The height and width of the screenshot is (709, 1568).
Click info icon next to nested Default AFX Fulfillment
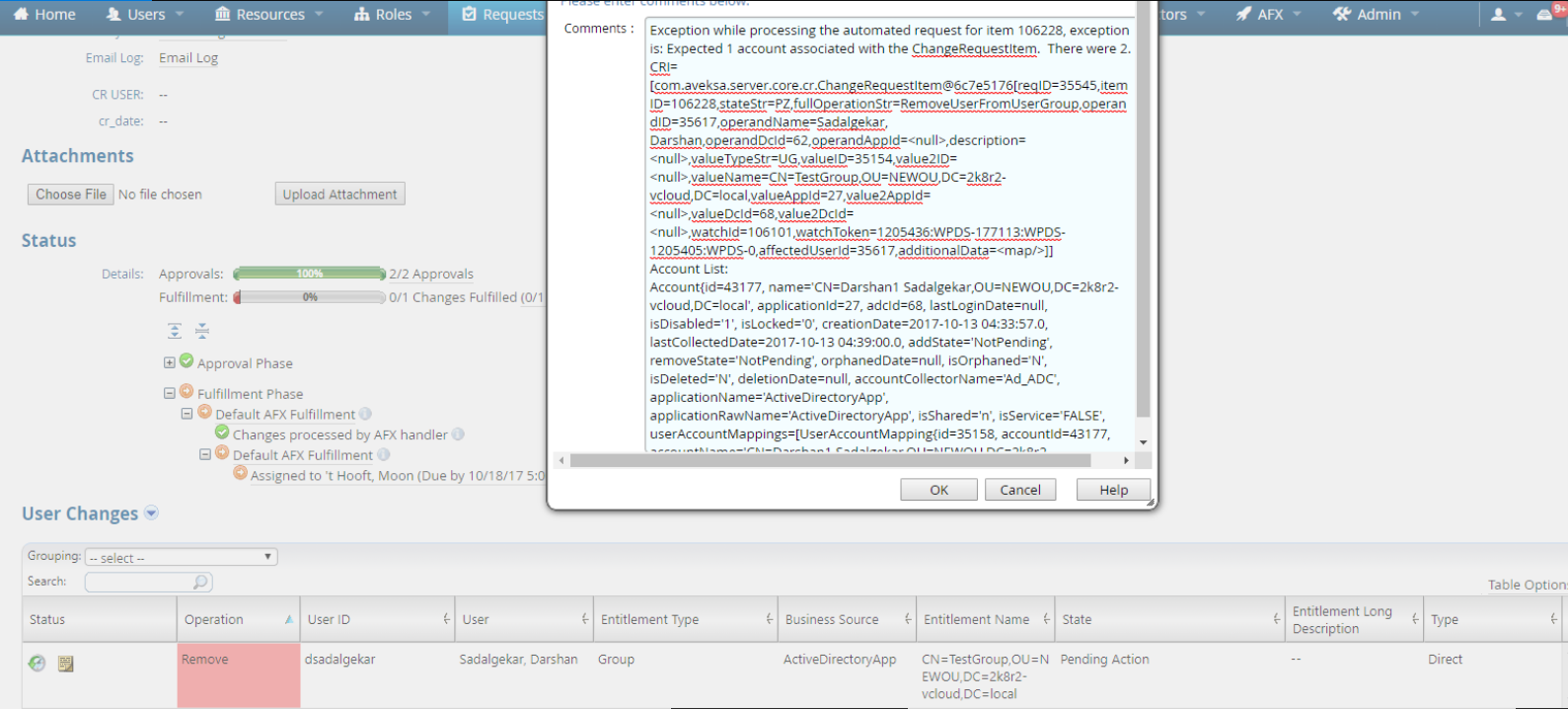click(x=383, y=454)
